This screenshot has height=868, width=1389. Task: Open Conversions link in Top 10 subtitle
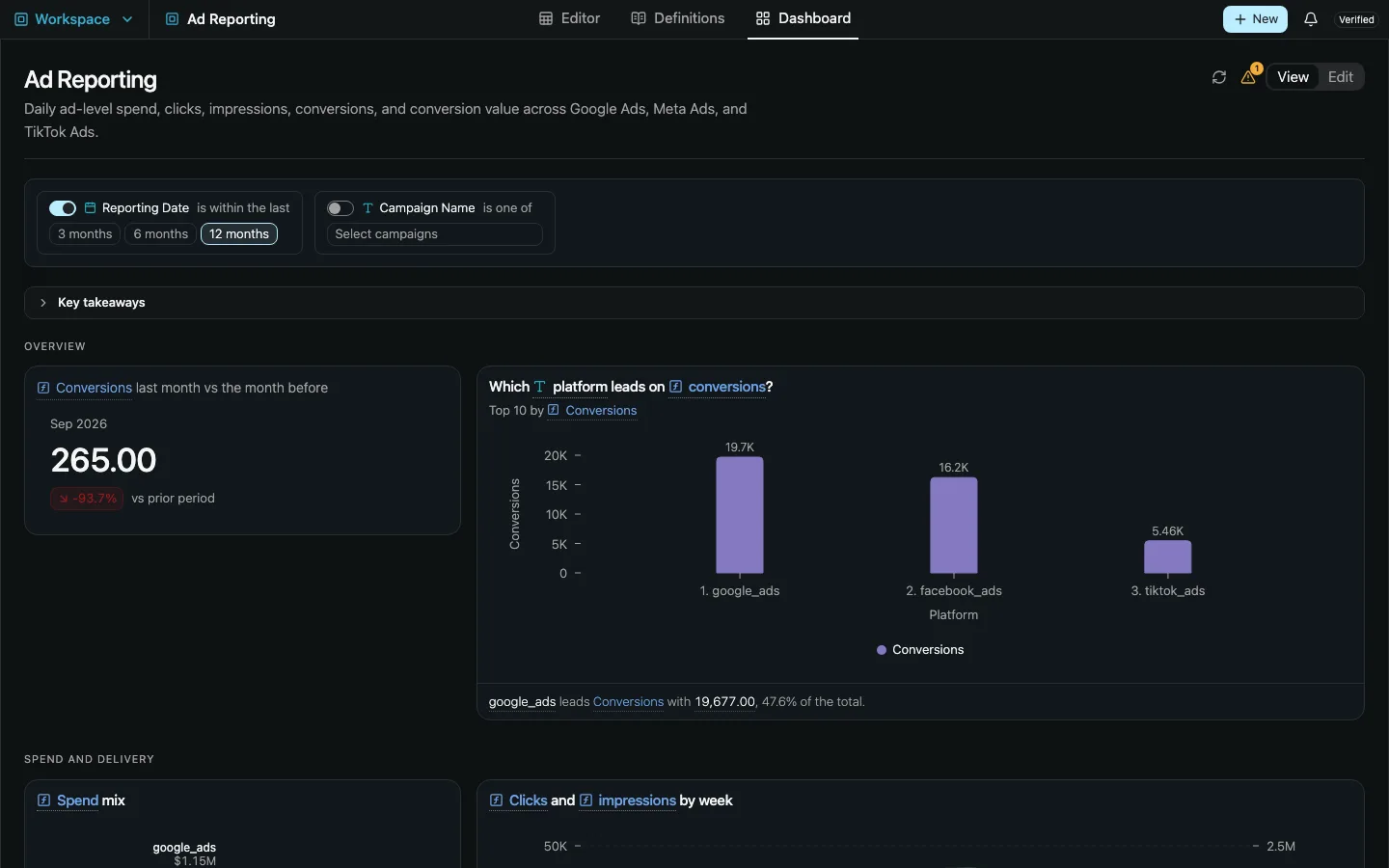(x=601, y=411)
